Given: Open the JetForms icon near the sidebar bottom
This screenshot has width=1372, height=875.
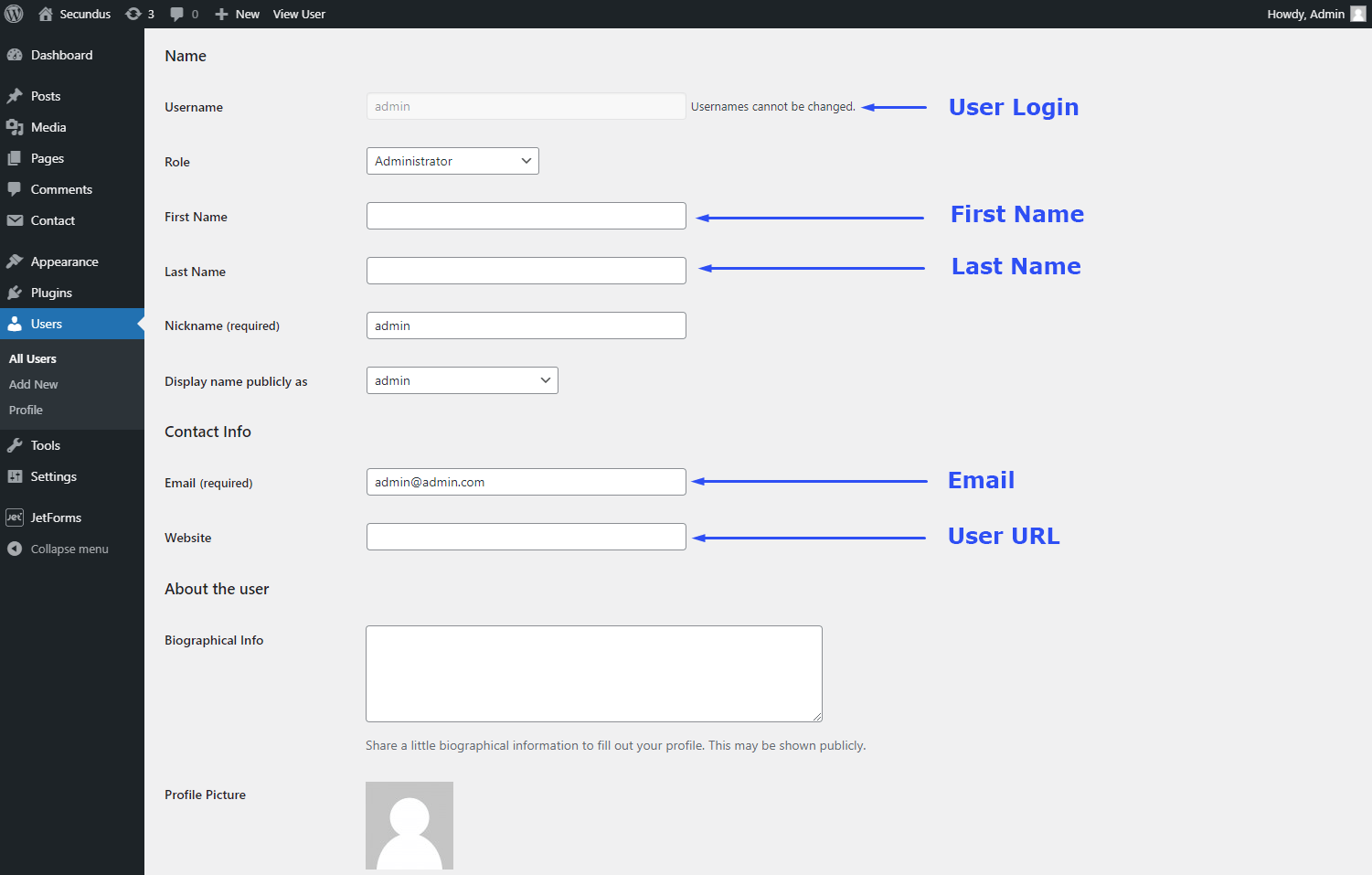Looking at the screenshot, I should click(16, 517).
